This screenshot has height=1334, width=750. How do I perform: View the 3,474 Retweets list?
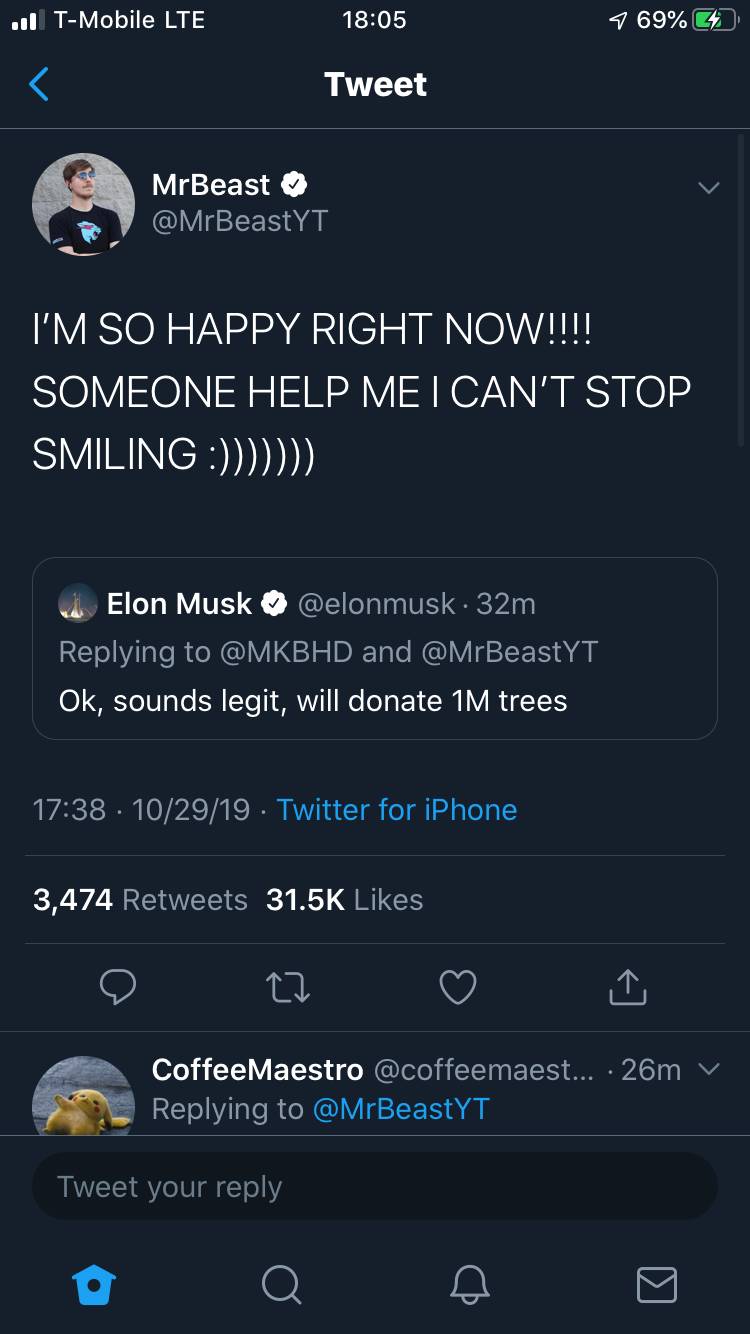tap(140, 899)
